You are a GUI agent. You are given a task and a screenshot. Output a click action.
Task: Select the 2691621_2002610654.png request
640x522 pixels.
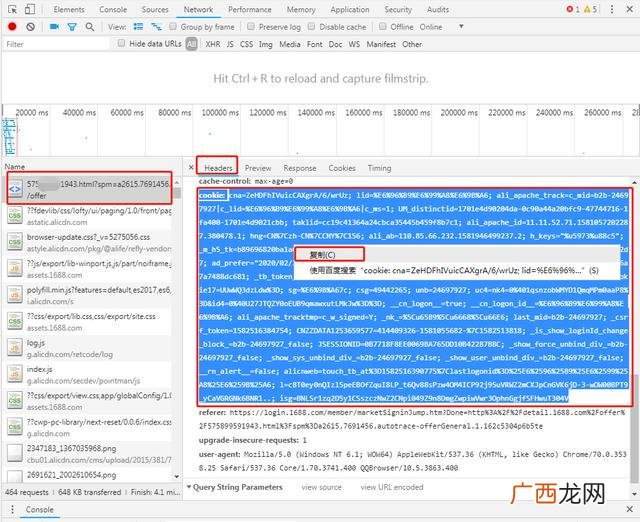pos(89,475)
